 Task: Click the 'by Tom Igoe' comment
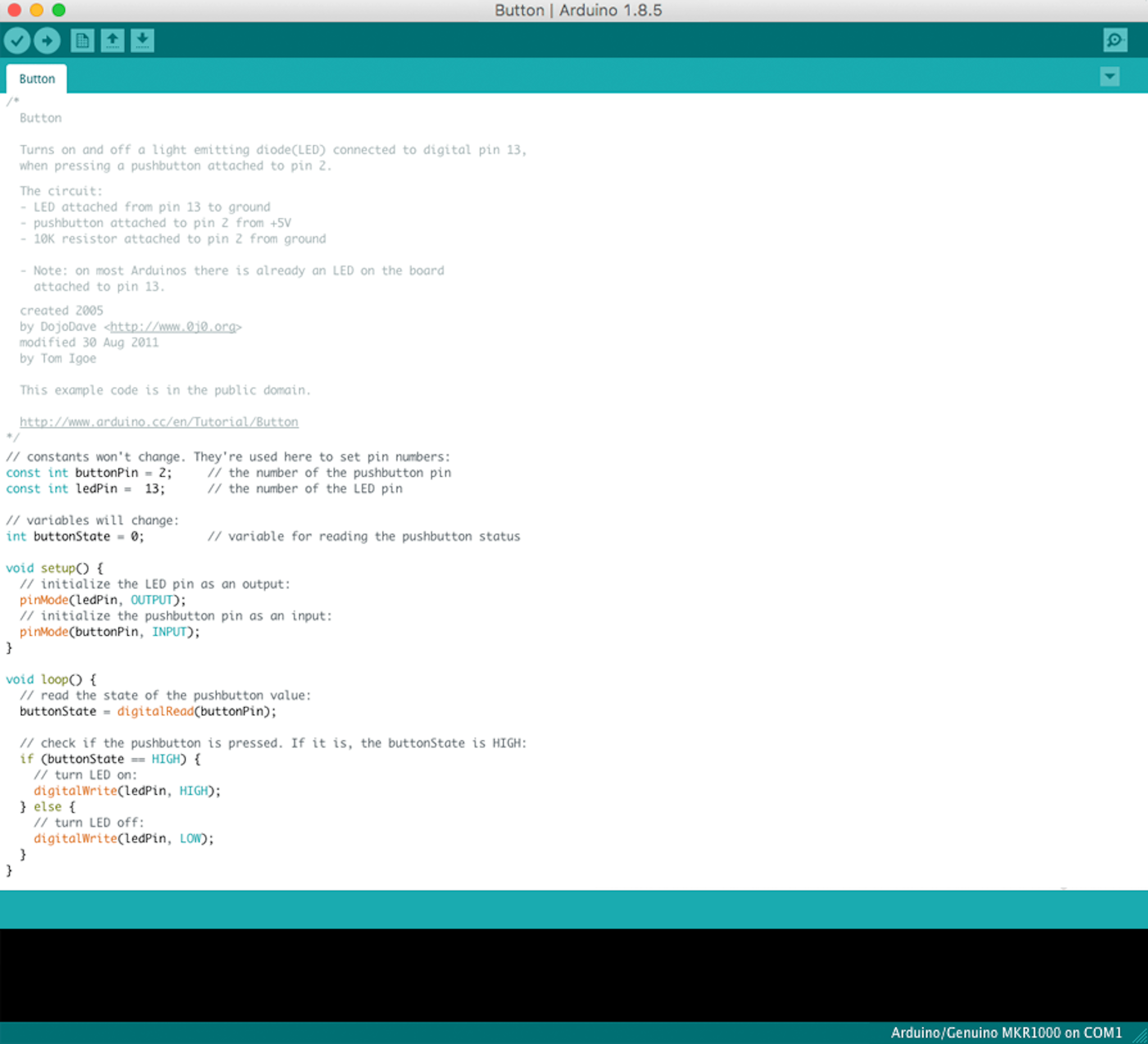click(58, 359)
